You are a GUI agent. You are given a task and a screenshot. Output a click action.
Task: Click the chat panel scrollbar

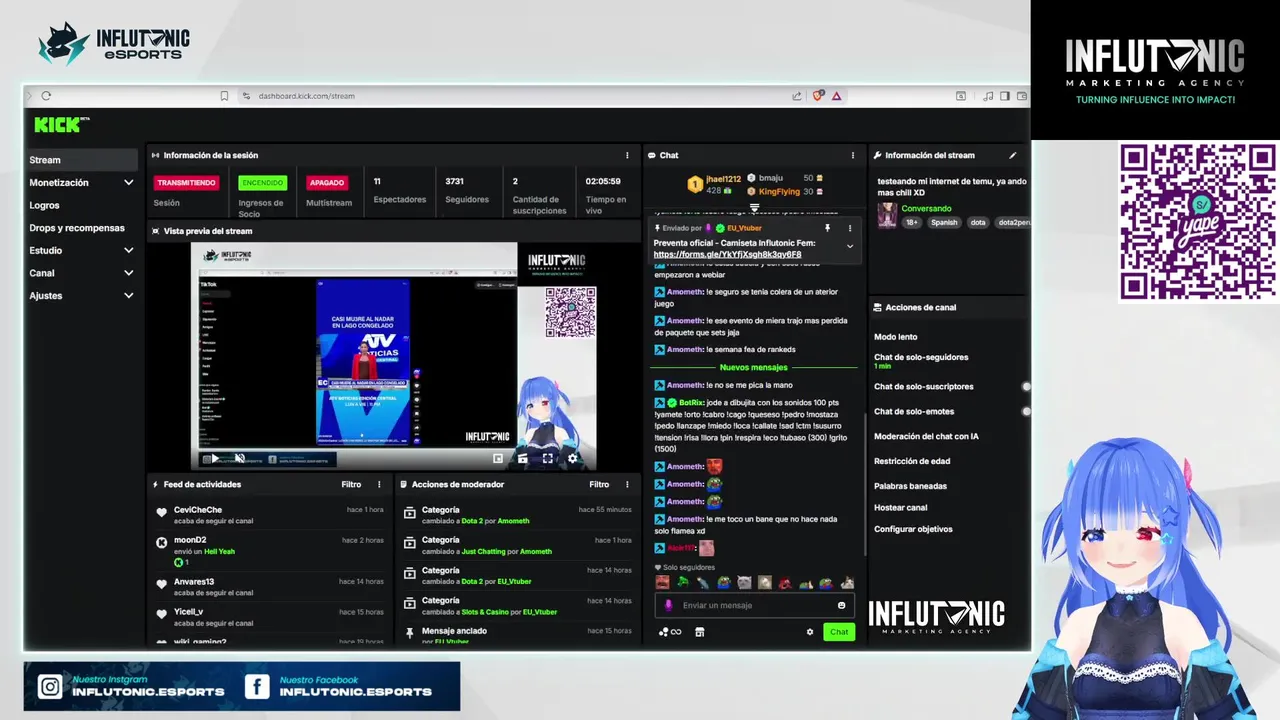point(865,485)
